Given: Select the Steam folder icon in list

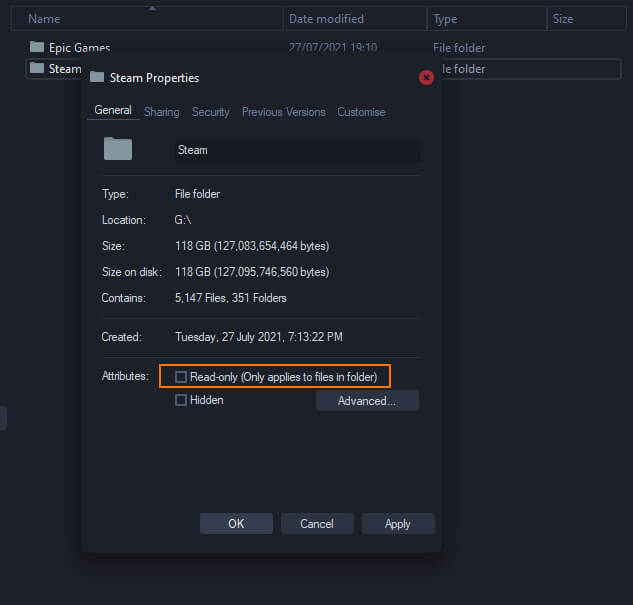Looking at the screenshot, I should coord(37,68).
